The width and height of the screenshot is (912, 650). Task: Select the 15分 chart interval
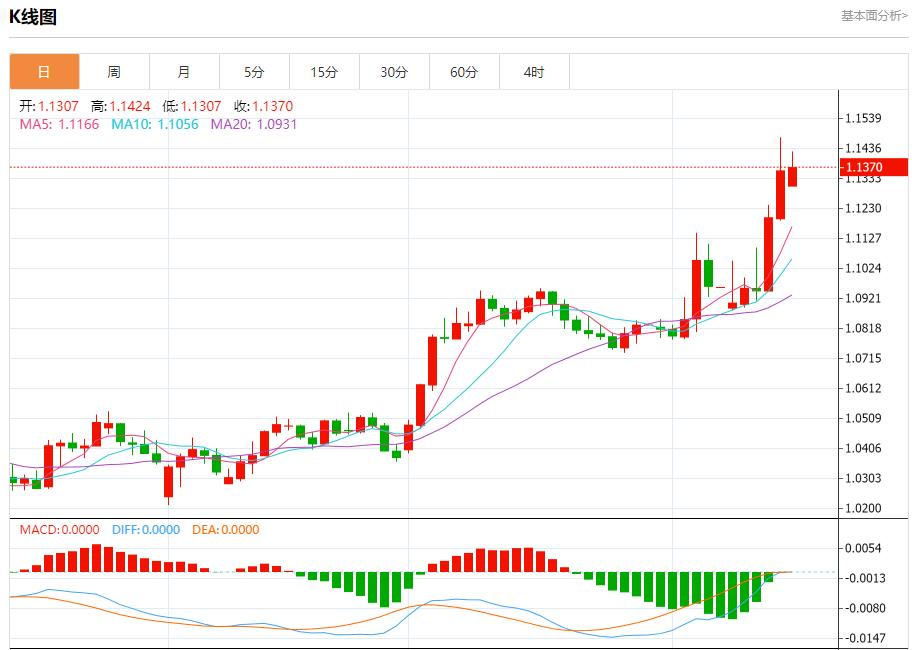(324, 71)
